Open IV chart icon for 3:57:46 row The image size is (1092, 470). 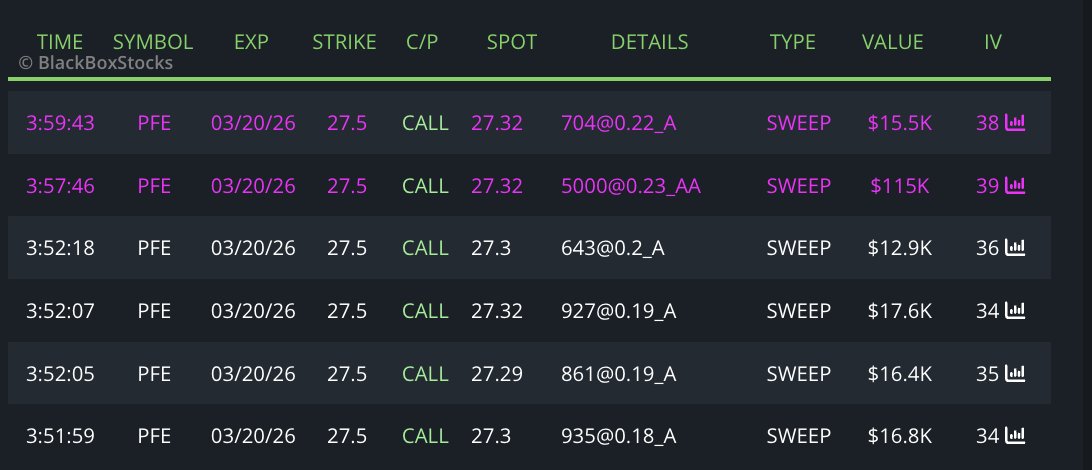(x=1015, y=186)
